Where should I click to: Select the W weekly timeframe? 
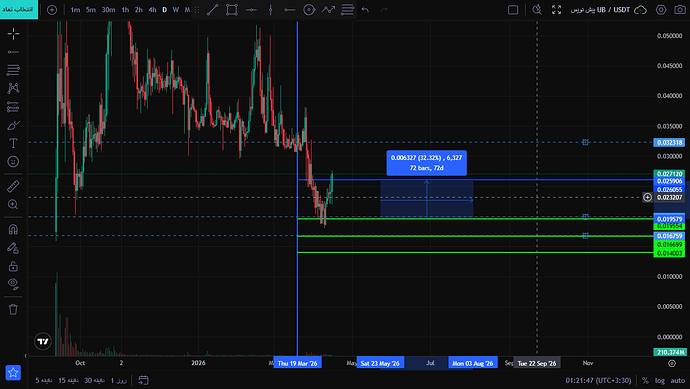tap(176, 10)
